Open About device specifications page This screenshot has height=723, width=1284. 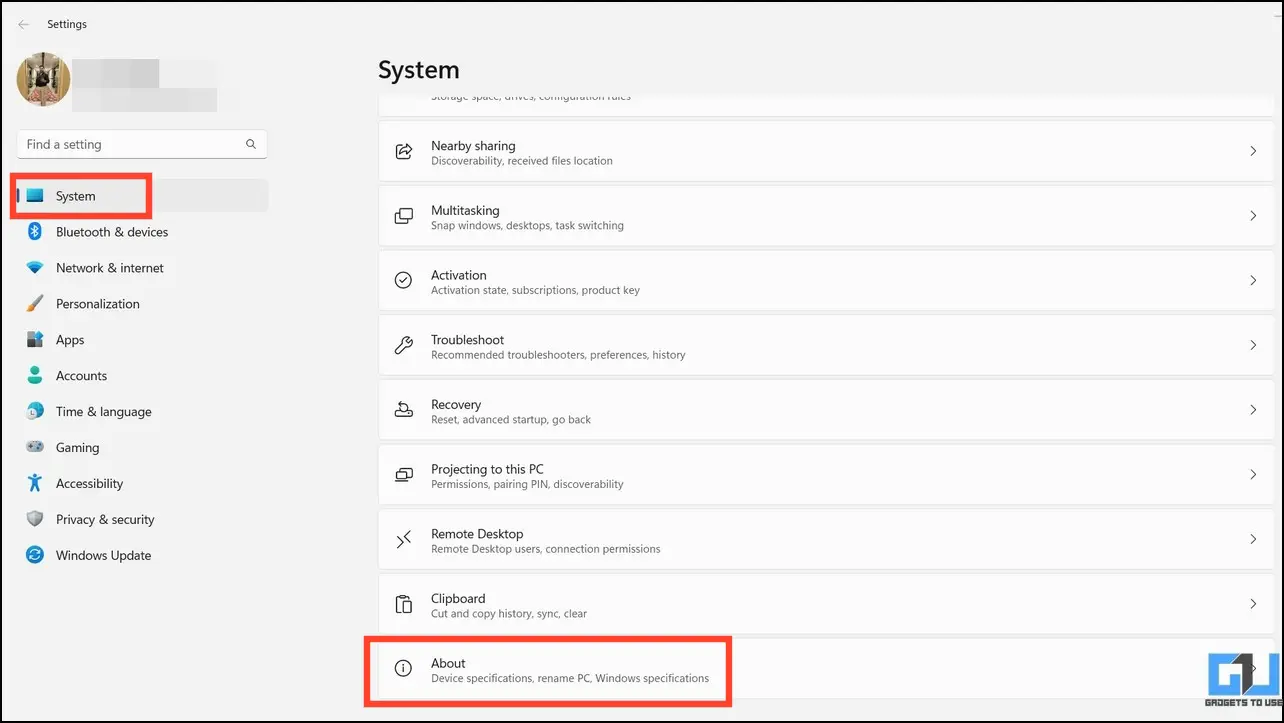pos(826,669)
